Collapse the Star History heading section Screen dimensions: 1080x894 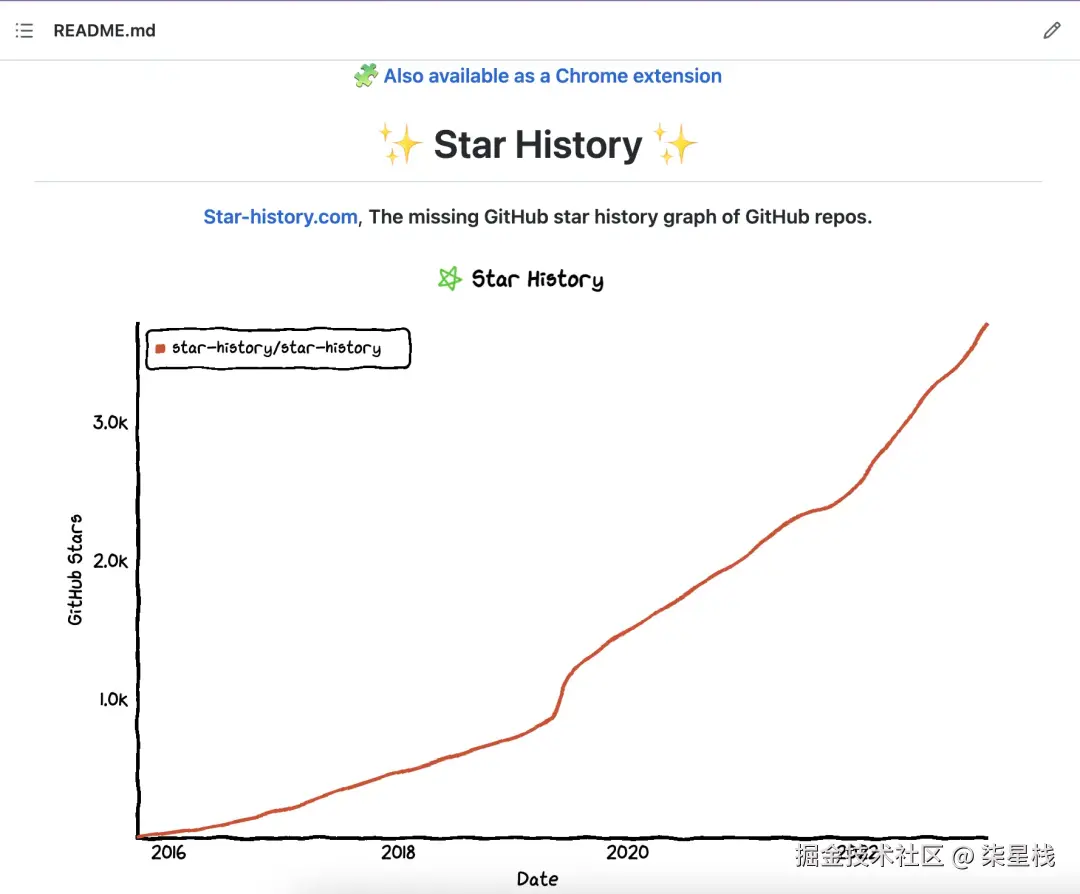point(538,144)
